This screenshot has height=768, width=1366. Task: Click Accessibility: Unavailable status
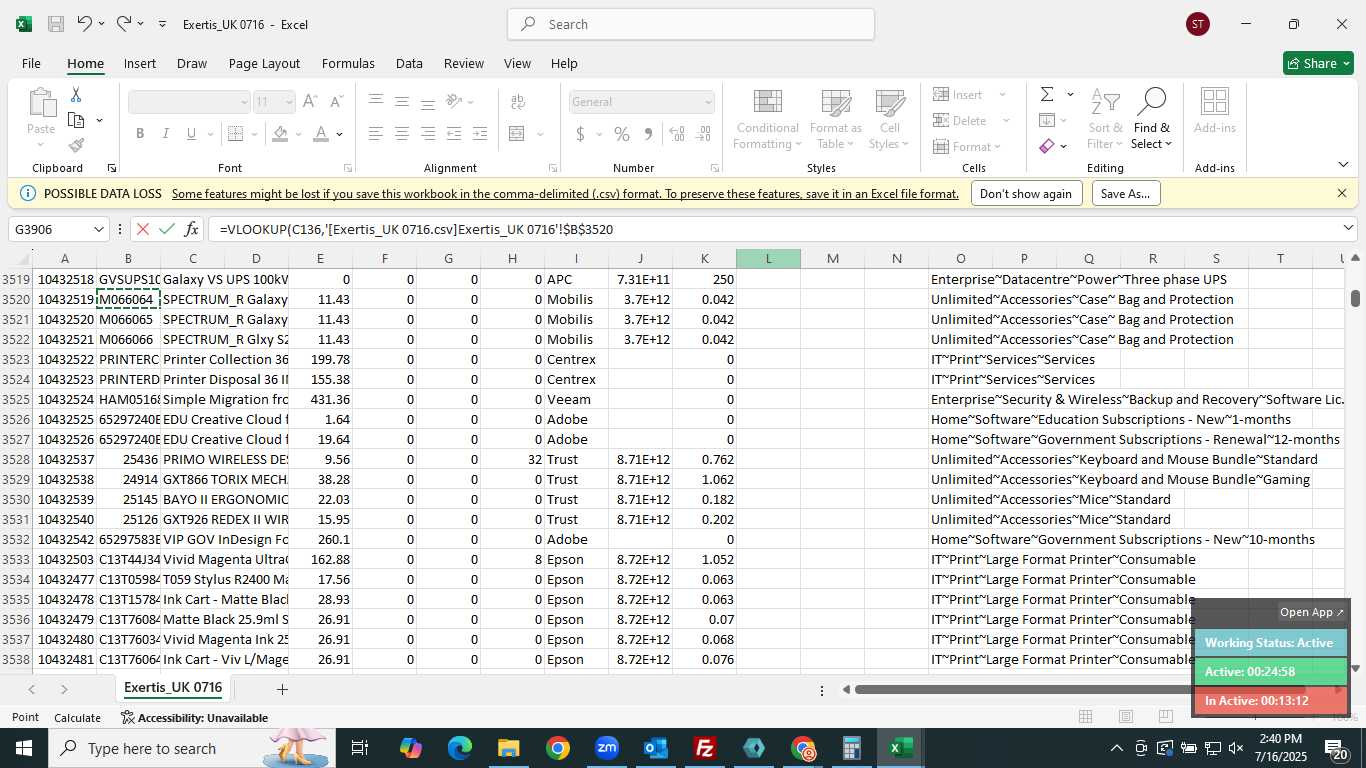click(x=194, y=718)
